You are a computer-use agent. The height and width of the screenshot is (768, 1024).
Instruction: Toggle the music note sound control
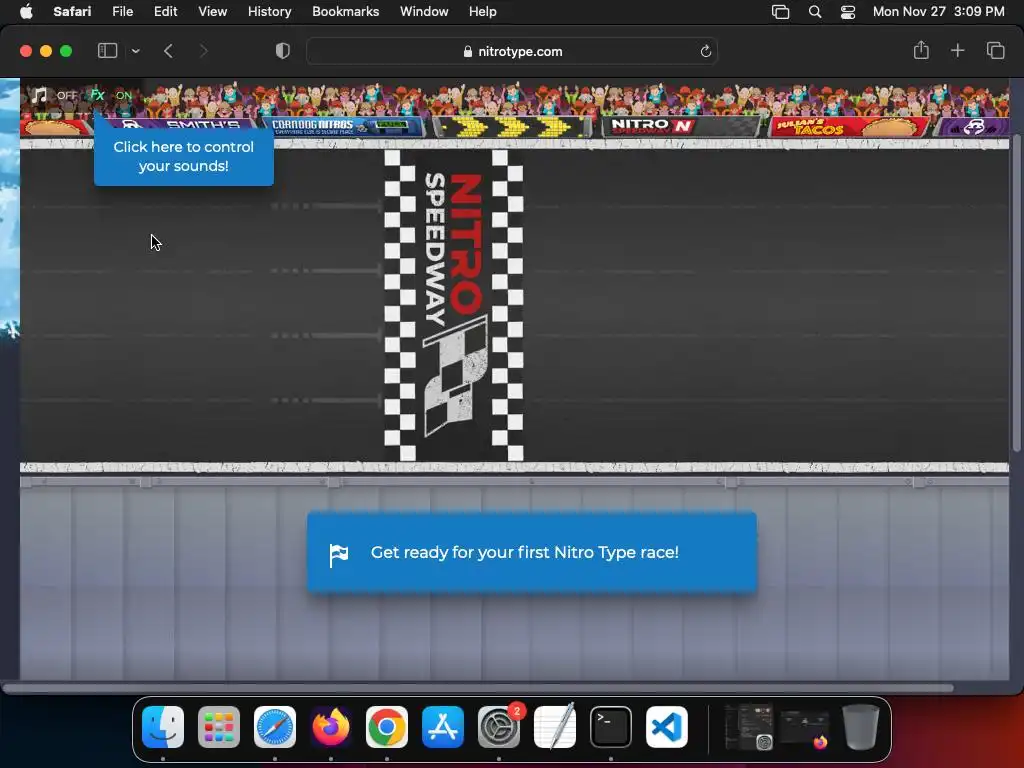(x=40, y=95)
